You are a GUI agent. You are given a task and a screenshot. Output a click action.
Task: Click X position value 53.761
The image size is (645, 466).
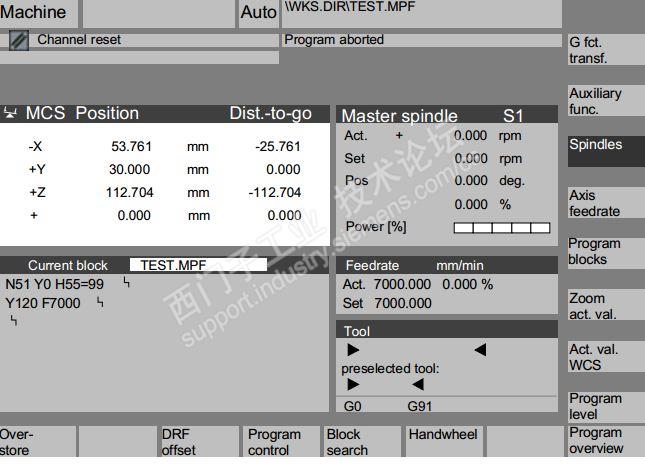click(132, 146)
